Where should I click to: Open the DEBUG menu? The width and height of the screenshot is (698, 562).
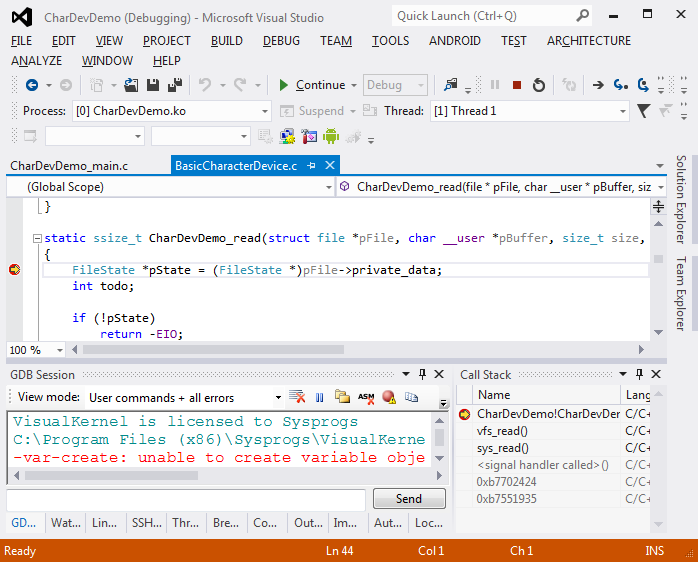pyautogui.click(x=281, y=41)
